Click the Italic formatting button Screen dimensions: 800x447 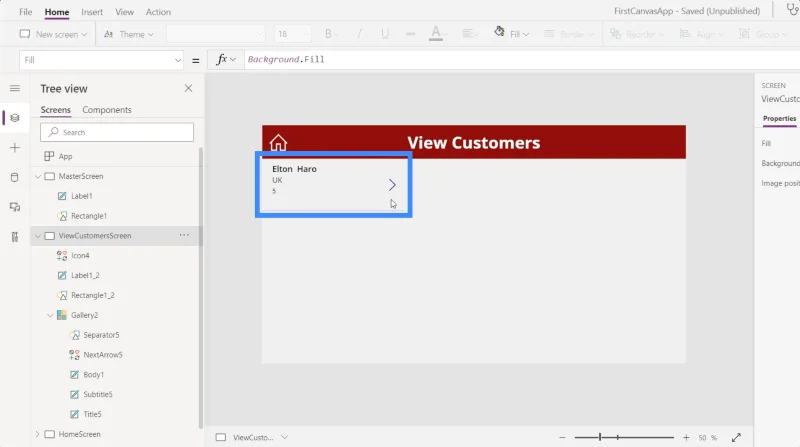(x=359, y=34)
